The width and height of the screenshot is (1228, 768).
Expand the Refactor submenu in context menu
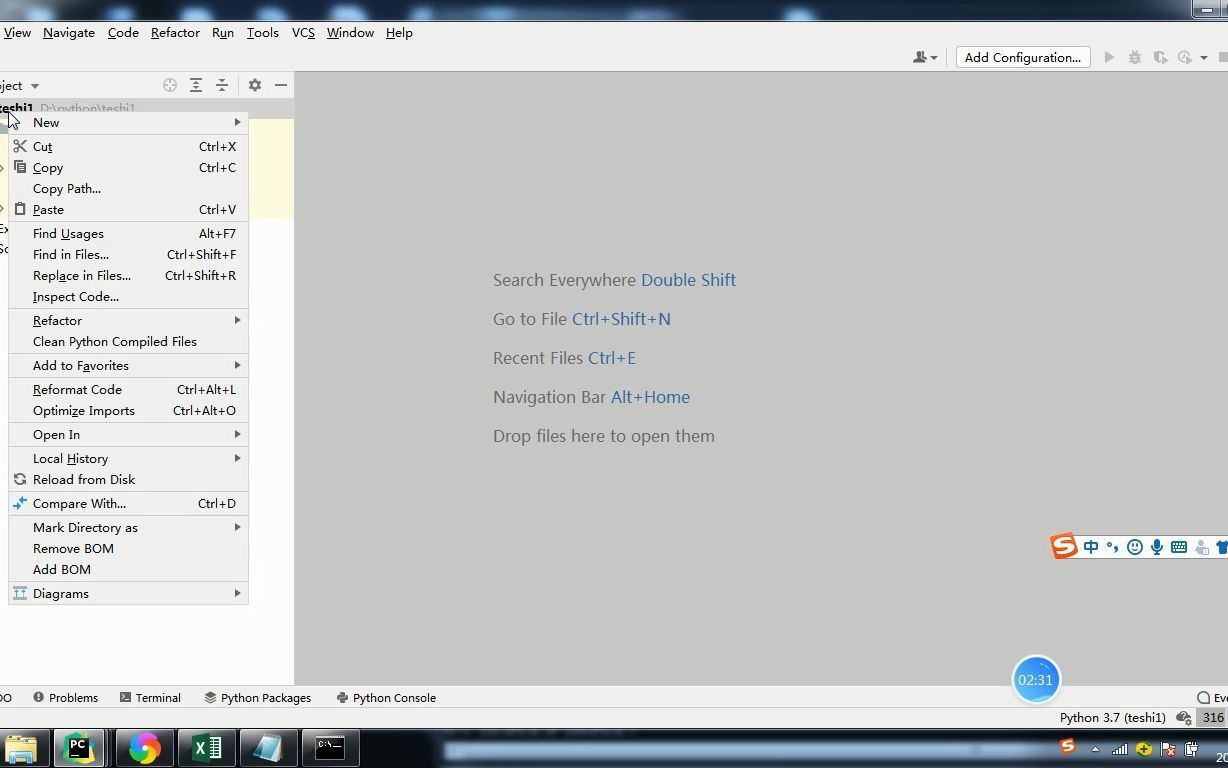(129, 320)
